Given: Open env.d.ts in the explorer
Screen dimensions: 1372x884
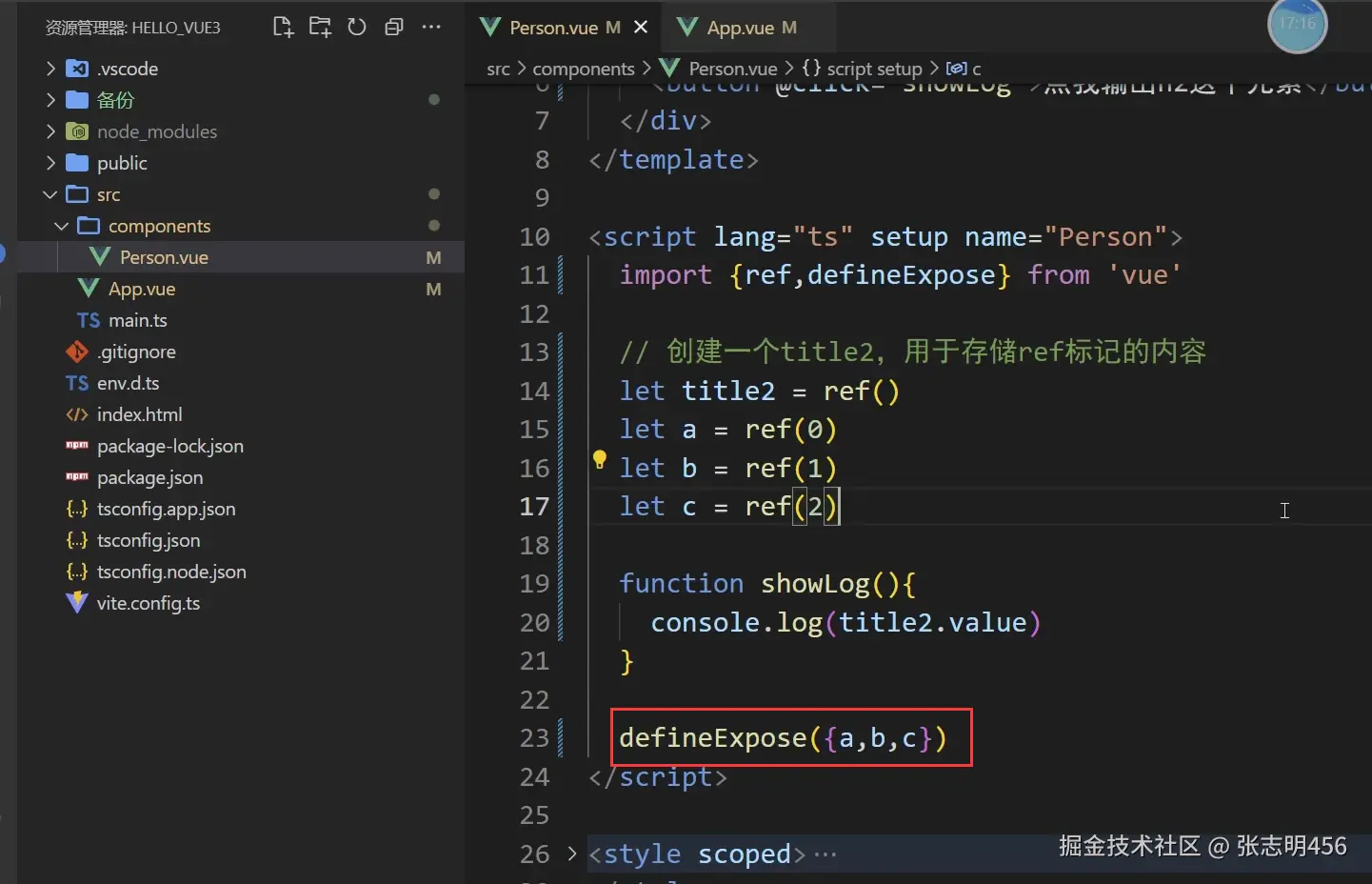Looking at the screenshot, I should [x=241, y=383].
